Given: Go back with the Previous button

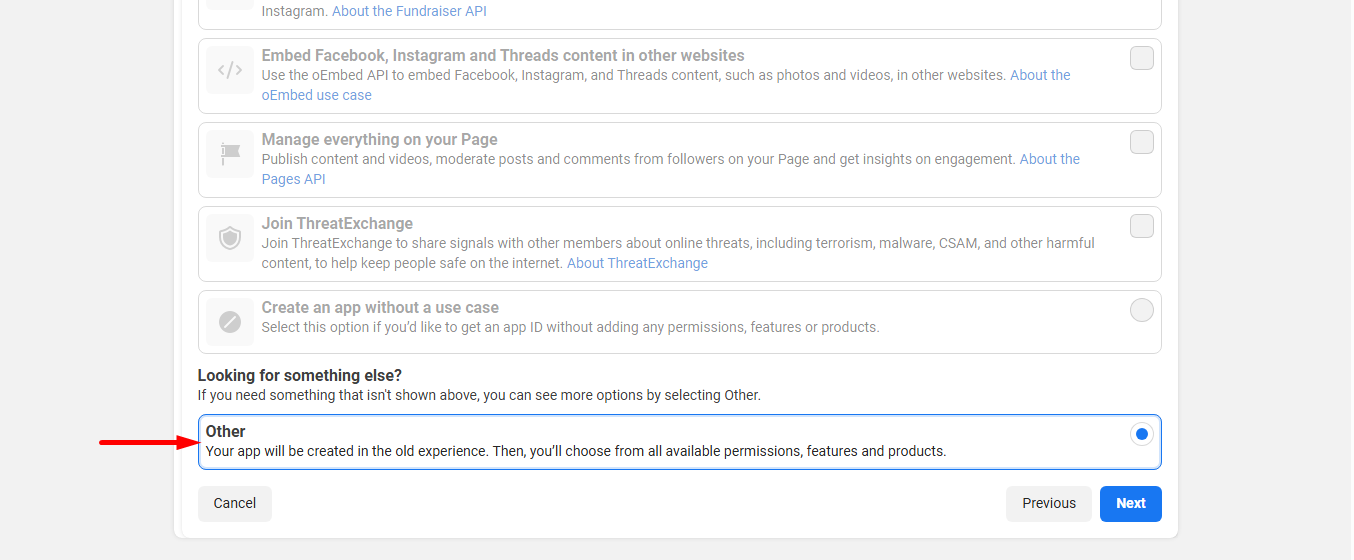Looking at the screenshot, I should (x=1049, y=503).
